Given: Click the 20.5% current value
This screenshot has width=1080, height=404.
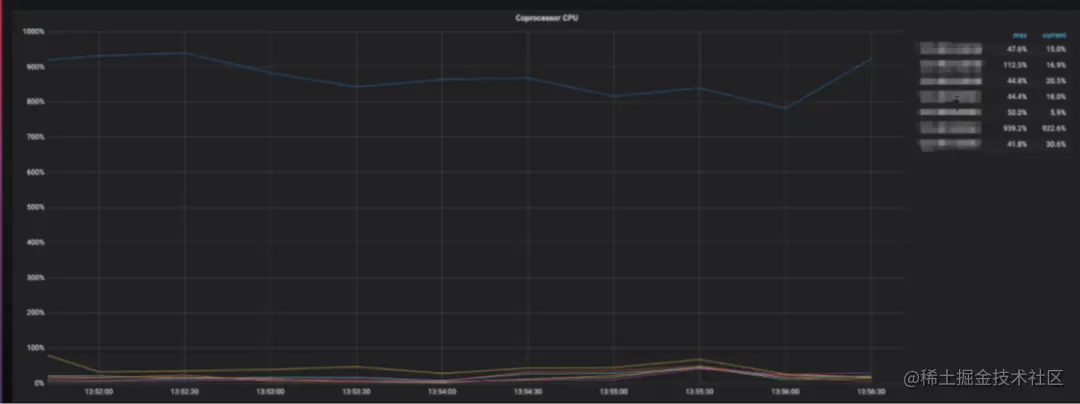Looking at the screenshot, I should pyautogui.click(x=1057, y=81).
